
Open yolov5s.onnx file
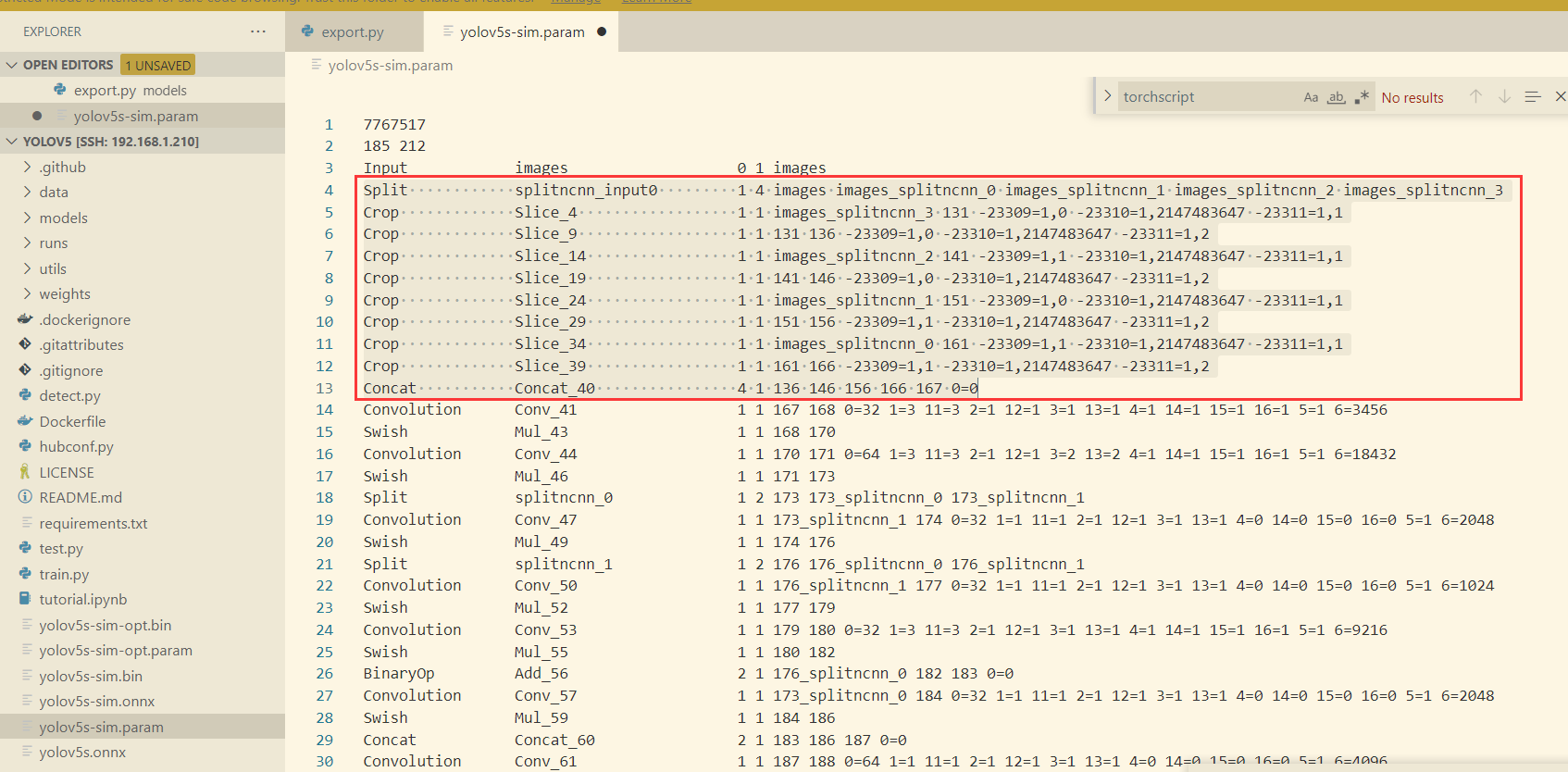click(143, 753)
